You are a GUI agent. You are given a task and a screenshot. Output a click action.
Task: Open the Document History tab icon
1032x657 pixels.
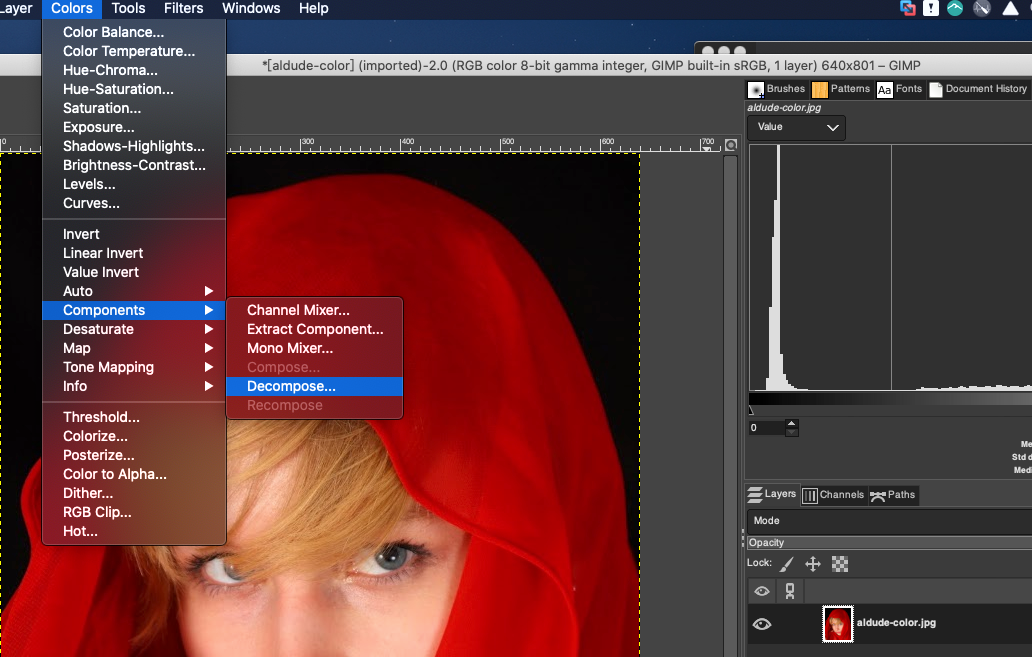936,89
